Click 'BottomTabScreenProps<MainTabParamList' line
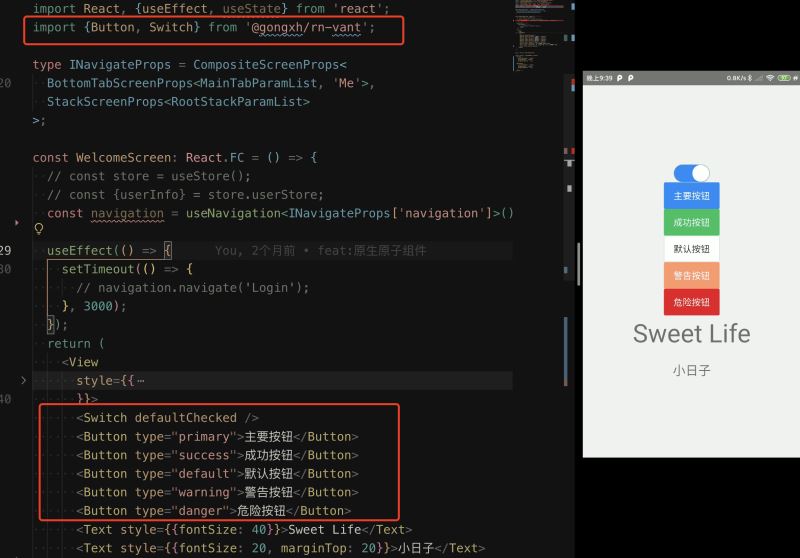Image resolution: width=800 pixels, height=558 pixels. coord(211,83)
